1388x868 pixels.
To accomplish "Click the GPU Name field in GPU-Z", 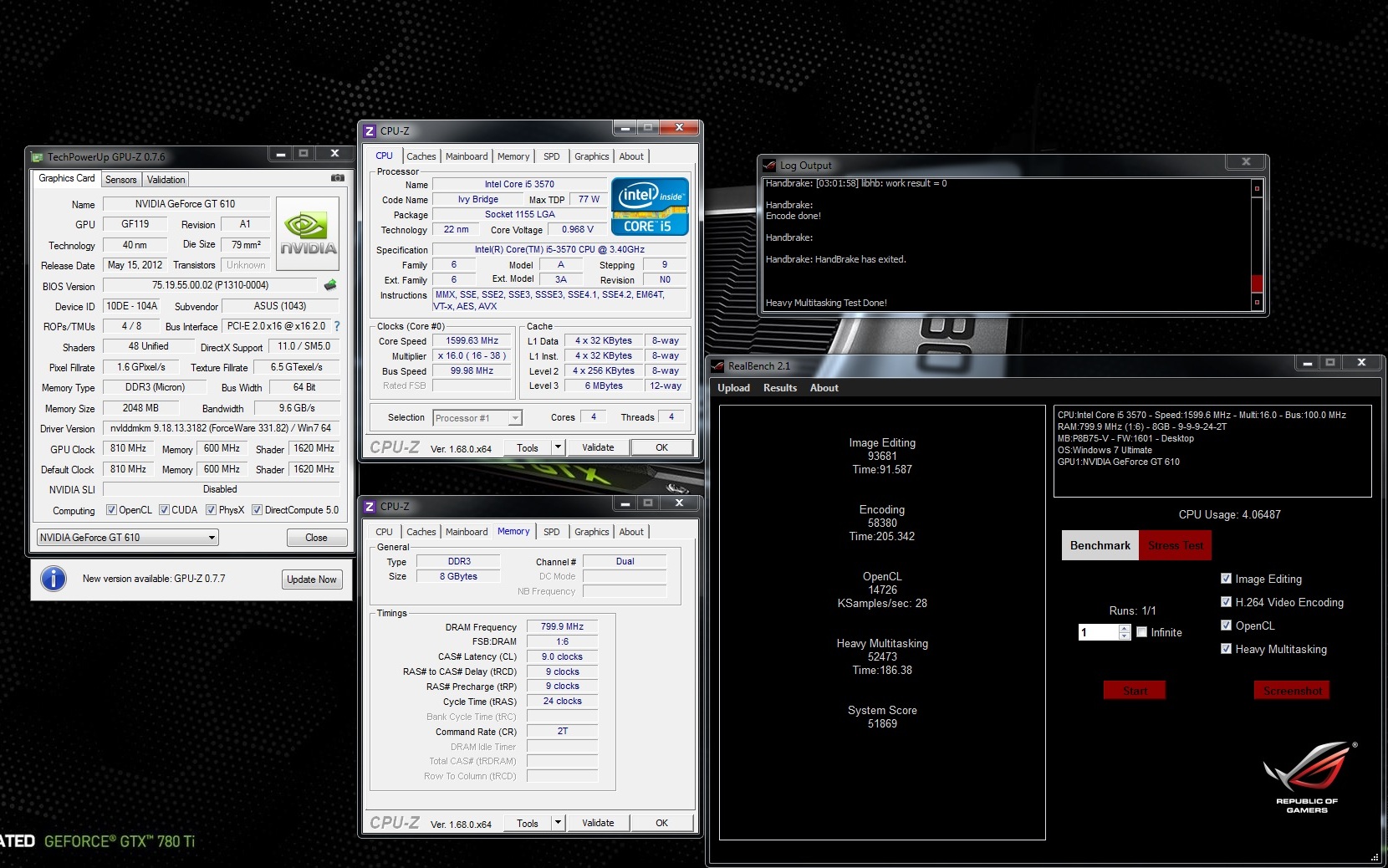I will [x=186, y=204].
